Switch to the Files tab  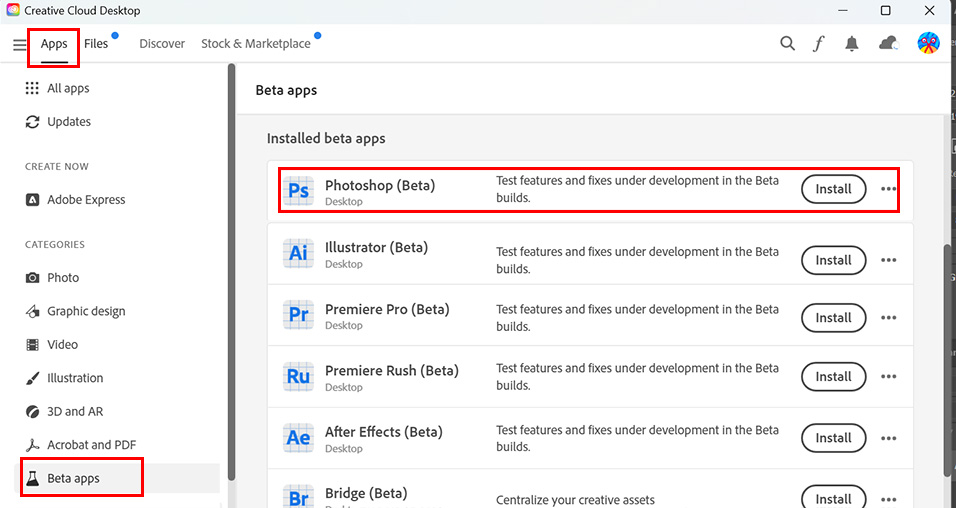click(97, 44)
